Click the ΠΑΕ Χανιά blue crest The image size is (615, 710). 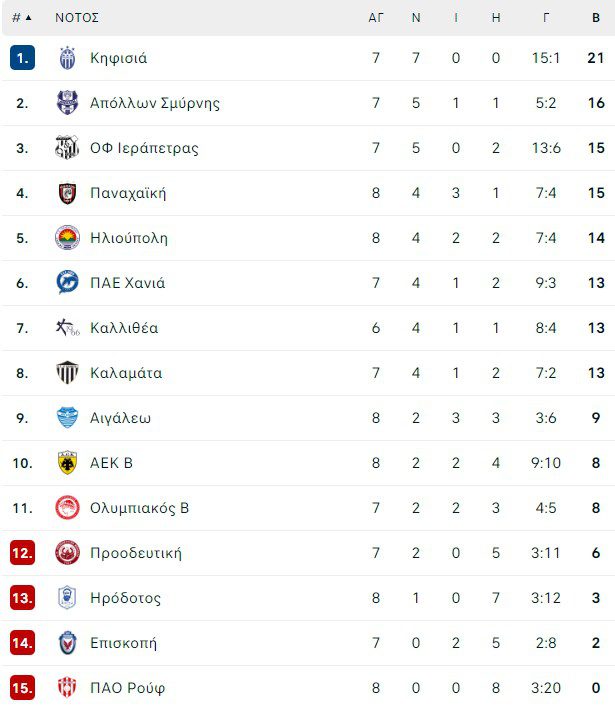(x=67, y=283)
